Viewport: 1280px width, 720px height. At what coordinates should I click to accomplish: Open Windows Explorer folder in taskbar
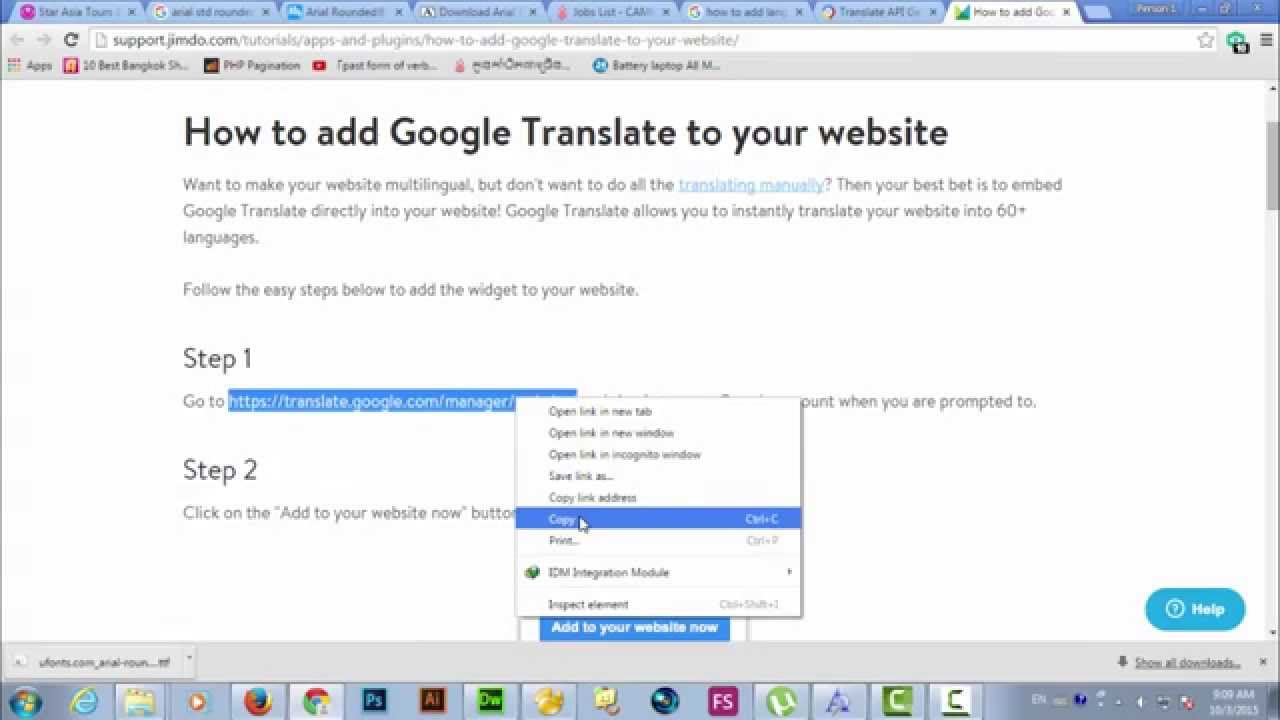tap(139, 700)
